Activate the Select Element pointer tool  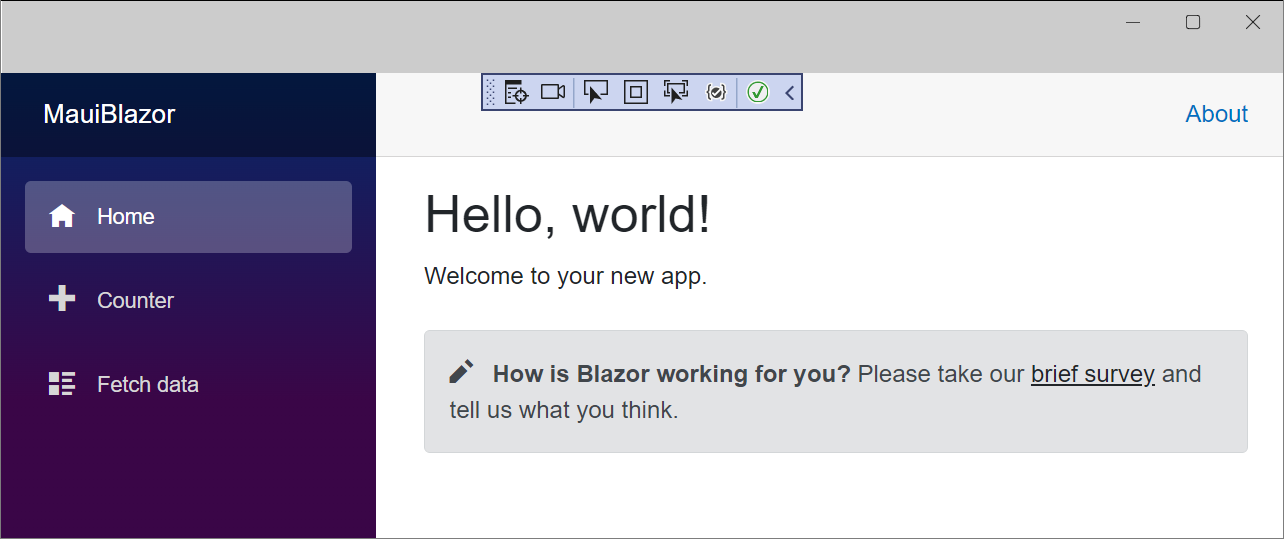[x=596, y=93]
